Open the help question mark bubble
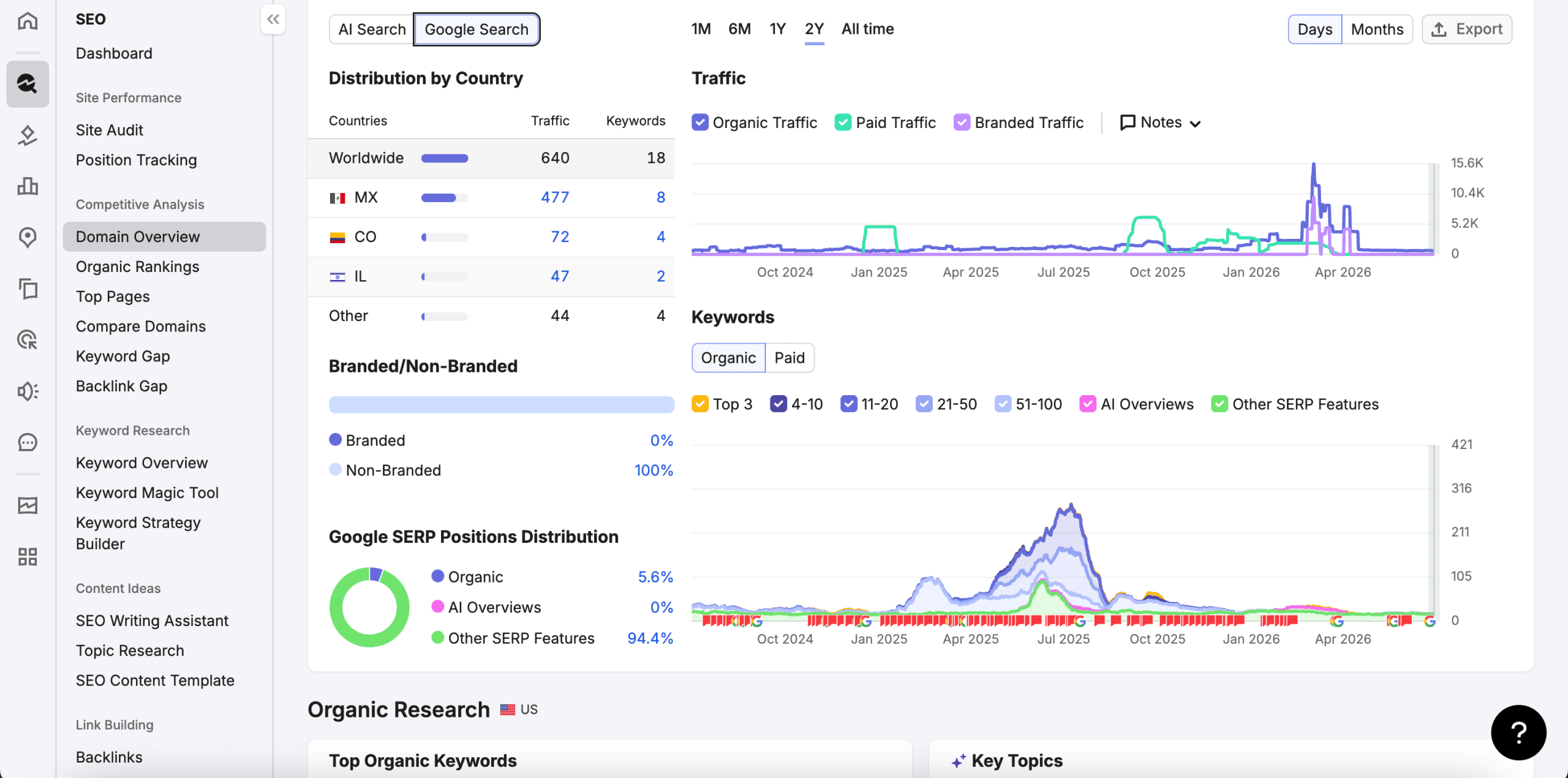The image size is (1568, 778). (1518, 733)
